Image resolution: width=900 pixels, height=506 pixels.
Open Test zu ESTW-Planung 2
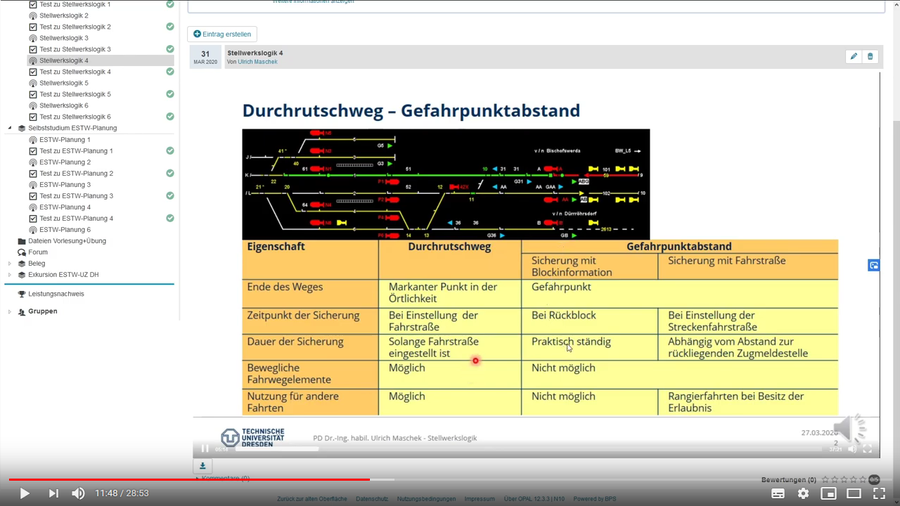[76, 173]
